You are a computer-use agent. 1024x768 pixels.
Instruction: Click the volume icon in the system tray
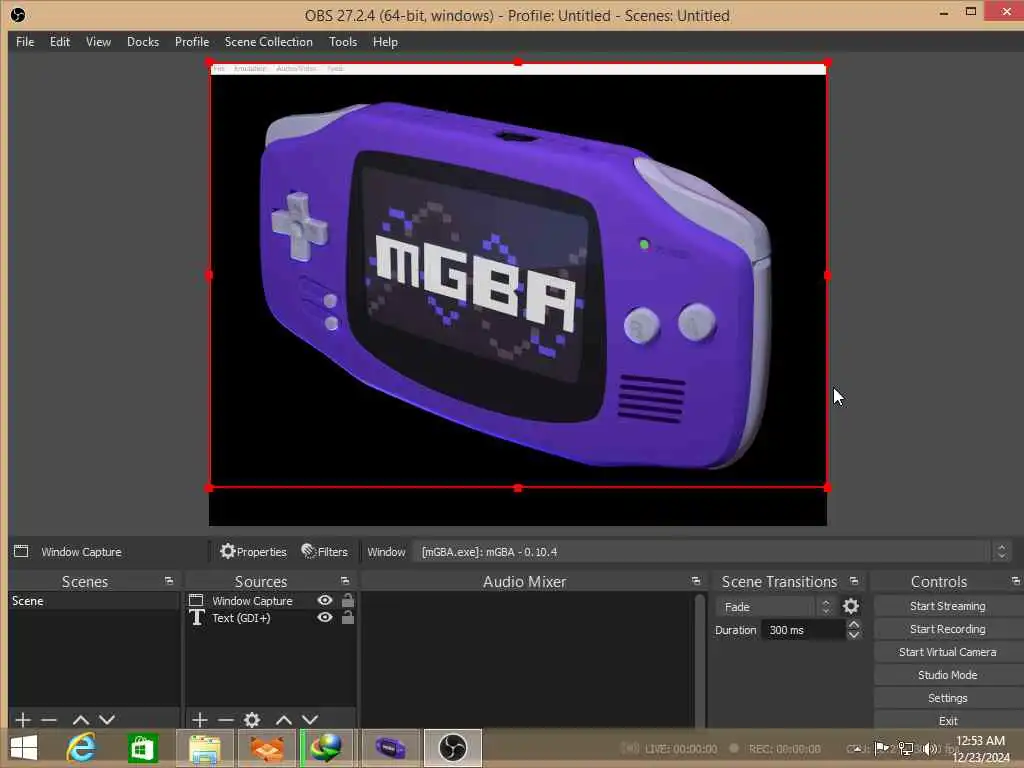(929, 748)
